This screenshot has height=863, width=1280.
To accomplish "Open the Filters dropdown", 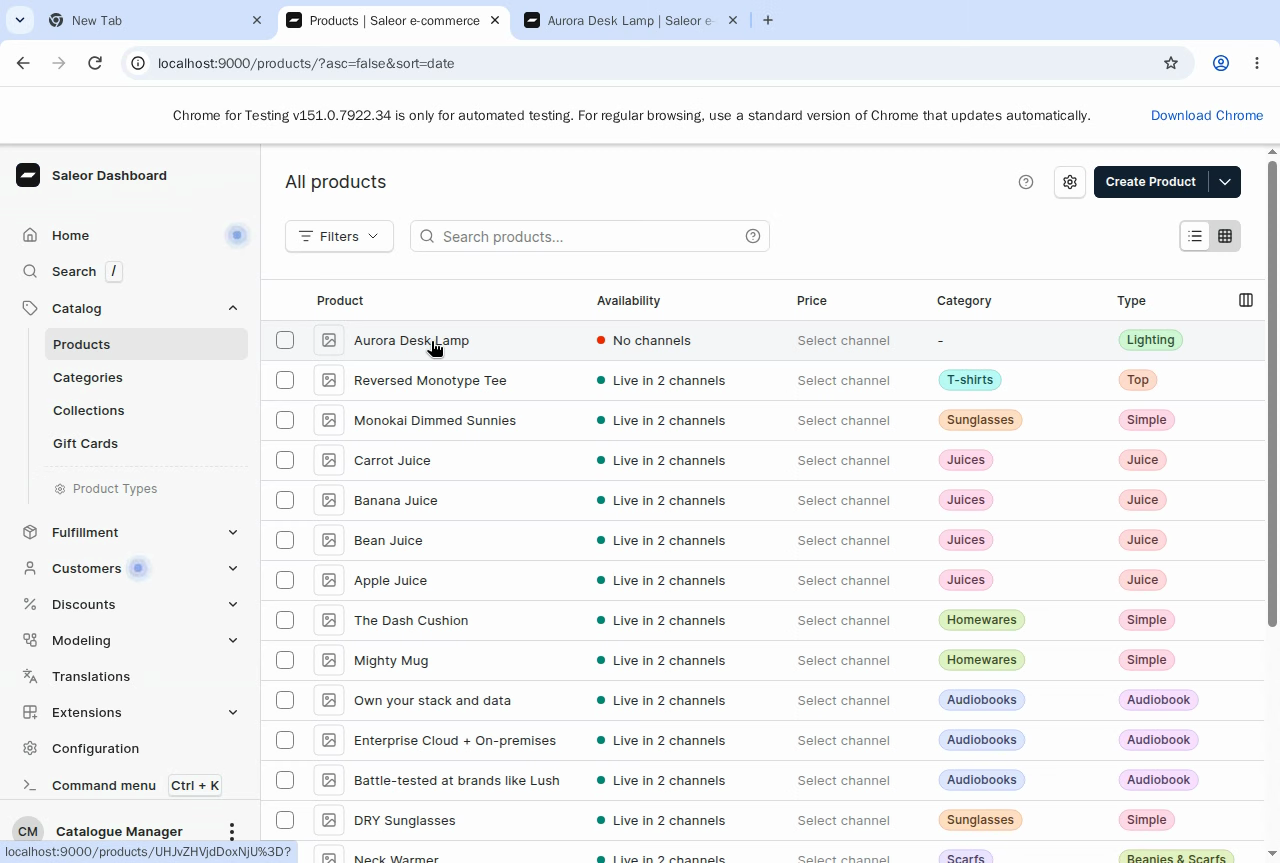I will pyautogui.click(x=339, y=236).
